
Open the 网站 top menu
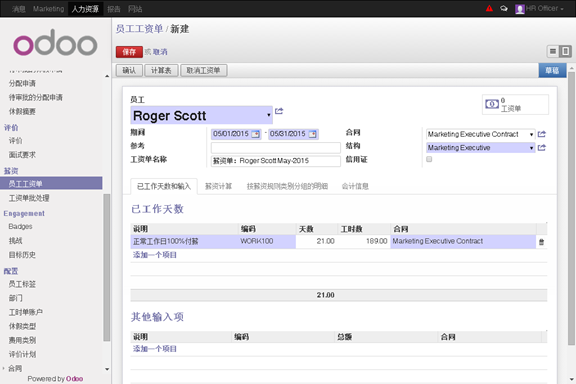click(x=135, y=9)
